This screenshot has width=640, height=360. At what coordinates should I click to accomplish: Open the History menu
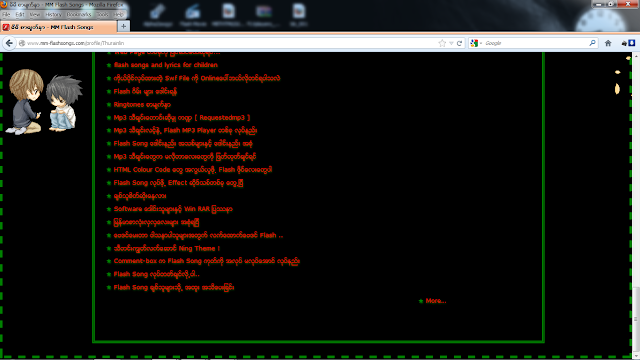tap(53, 14)
